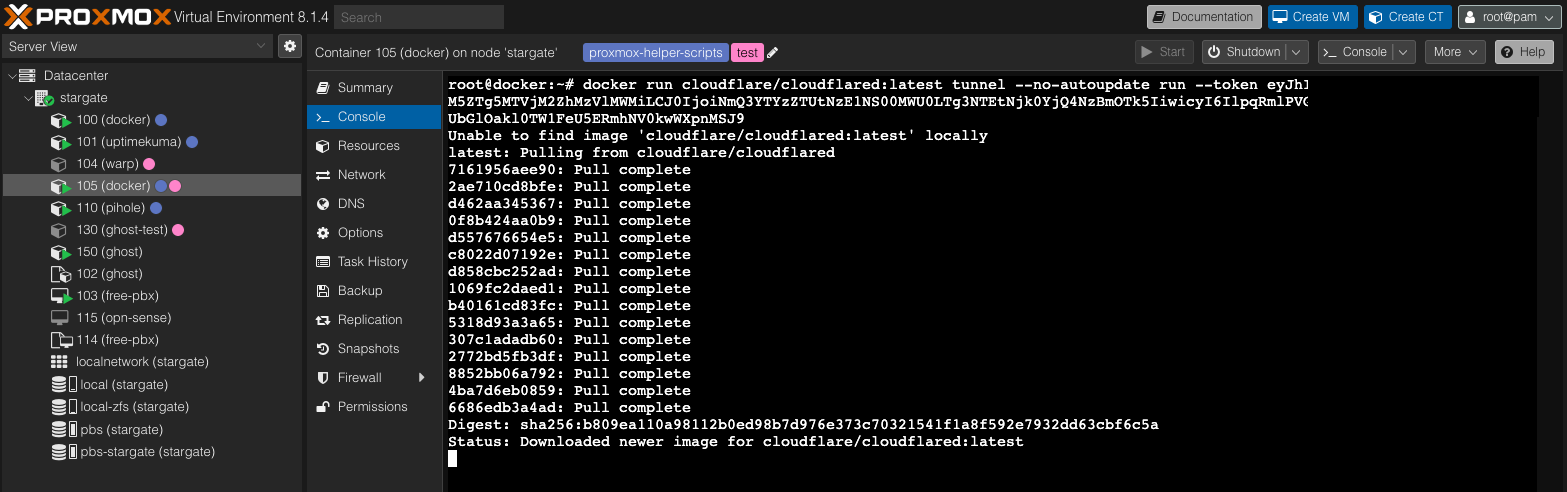The width and height of the screenshot is (1567, 492).
Task: Open the root@pam user menu
Action: [1509, 17]
